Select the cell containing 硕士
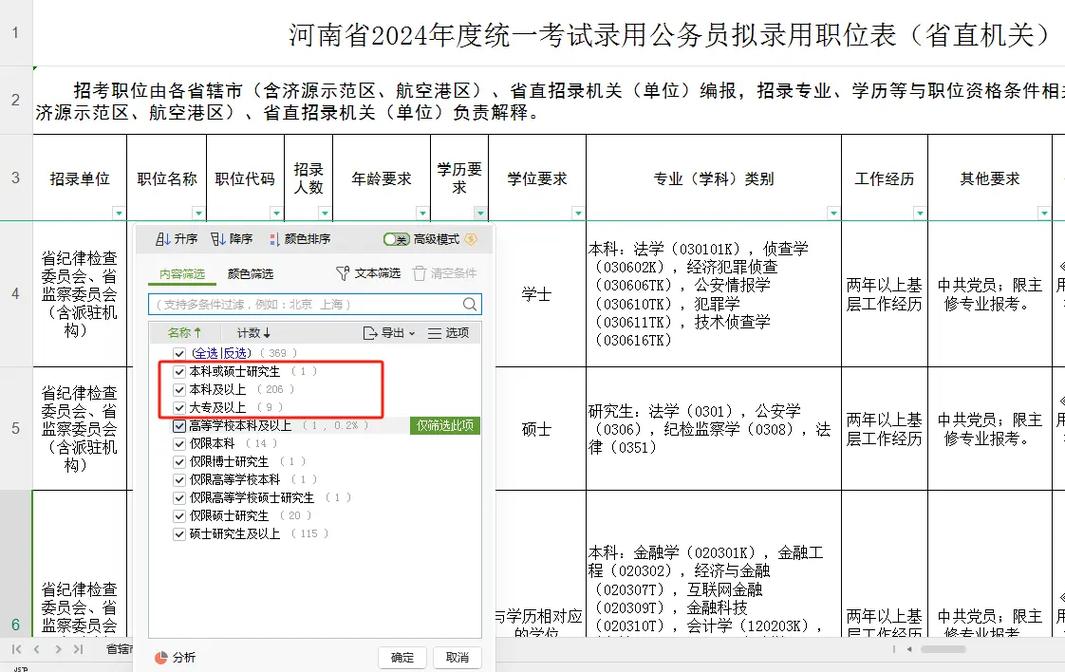Viewport: 1065px width, 672px height. tap(537, 429)
